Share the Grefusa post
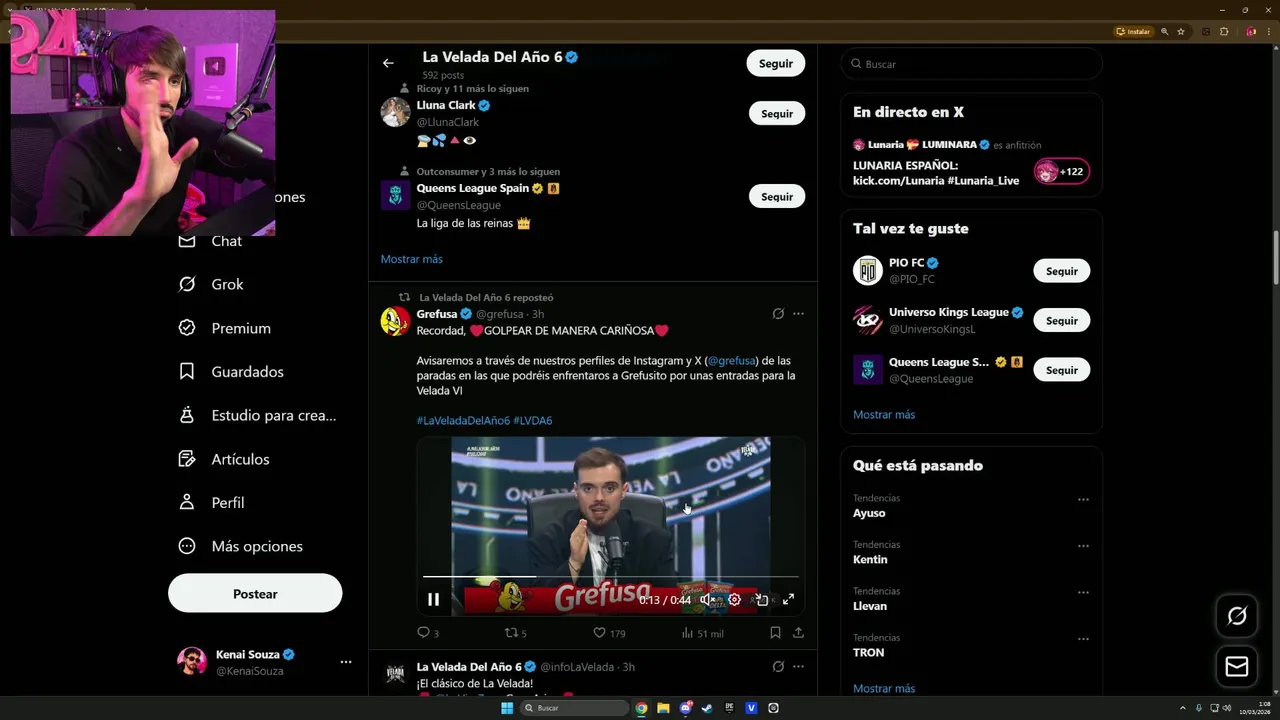 coord(798,633)
